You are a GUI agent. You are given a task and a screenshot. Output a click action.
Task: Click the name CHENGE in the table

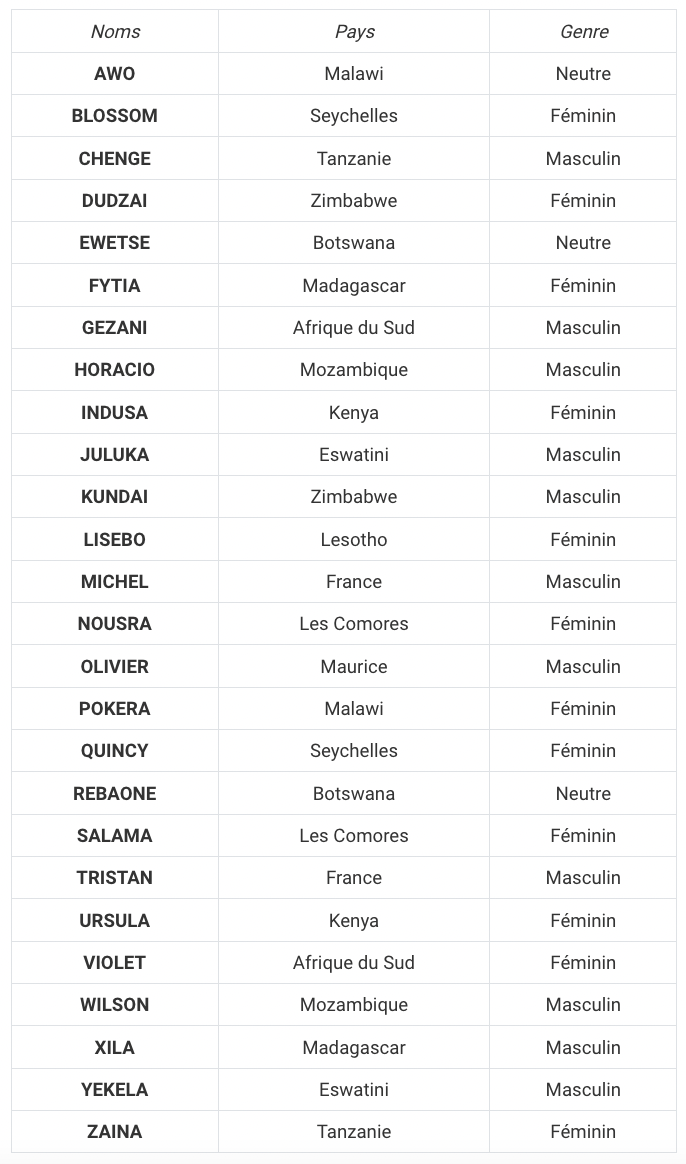tap(115, 159)
